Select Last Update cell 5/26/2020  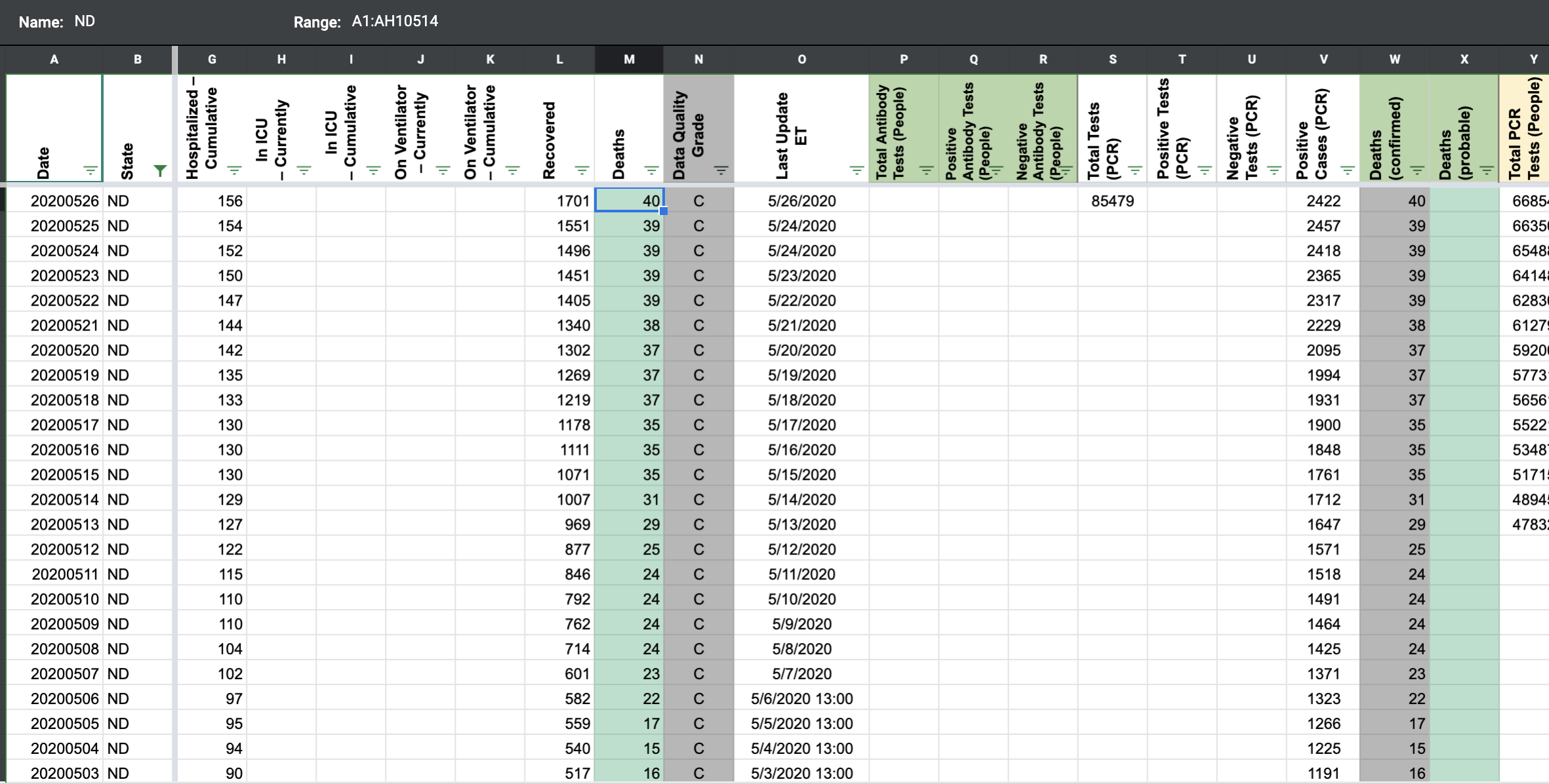801,201
